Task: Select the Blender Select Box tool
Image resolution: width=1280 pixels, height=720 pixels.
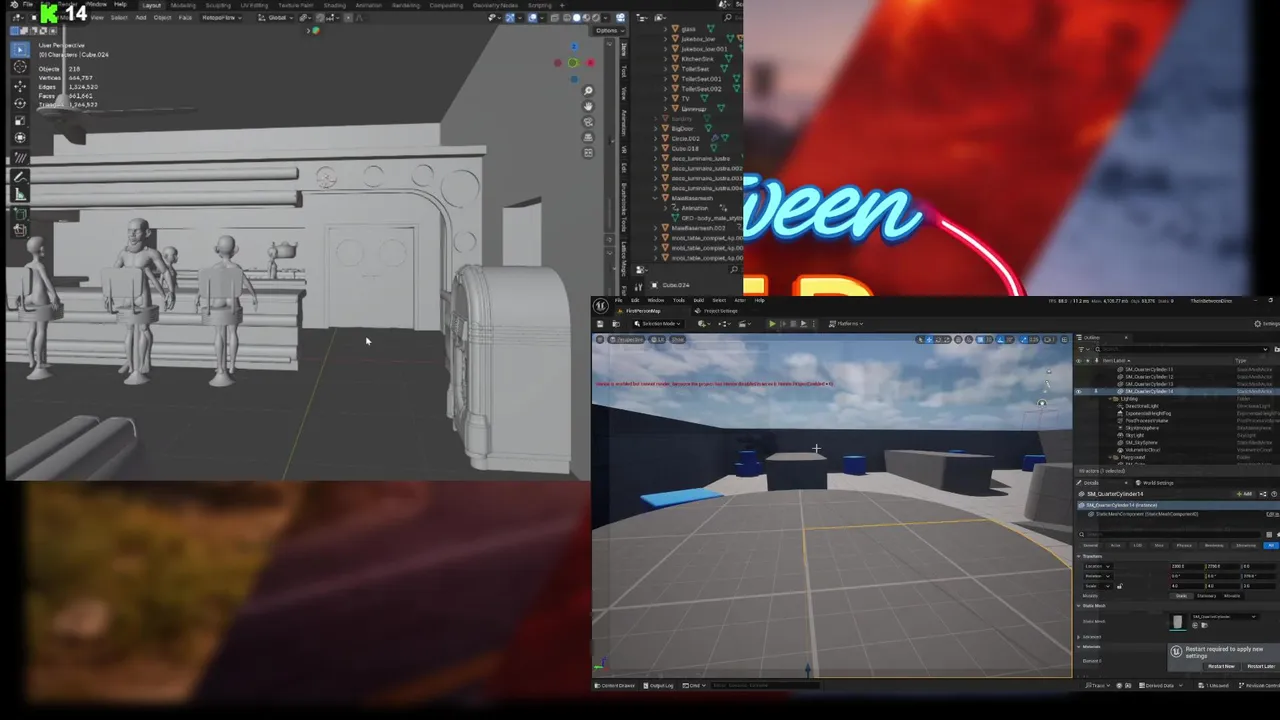Action: [x=20, y=49]
